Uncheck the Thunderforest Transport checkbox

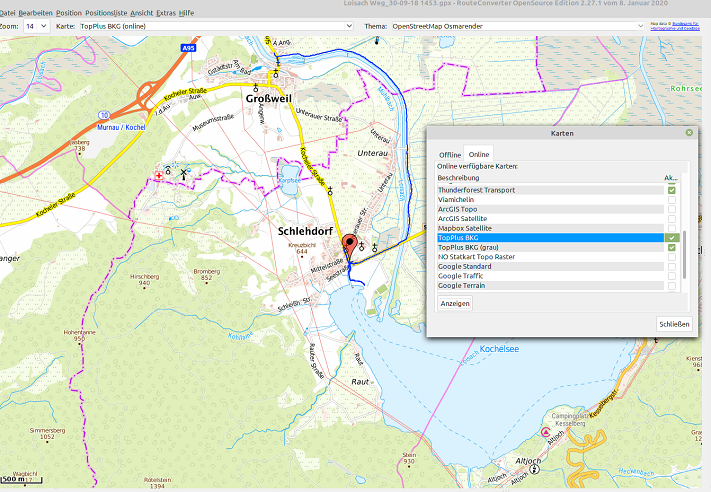point(672,189)
